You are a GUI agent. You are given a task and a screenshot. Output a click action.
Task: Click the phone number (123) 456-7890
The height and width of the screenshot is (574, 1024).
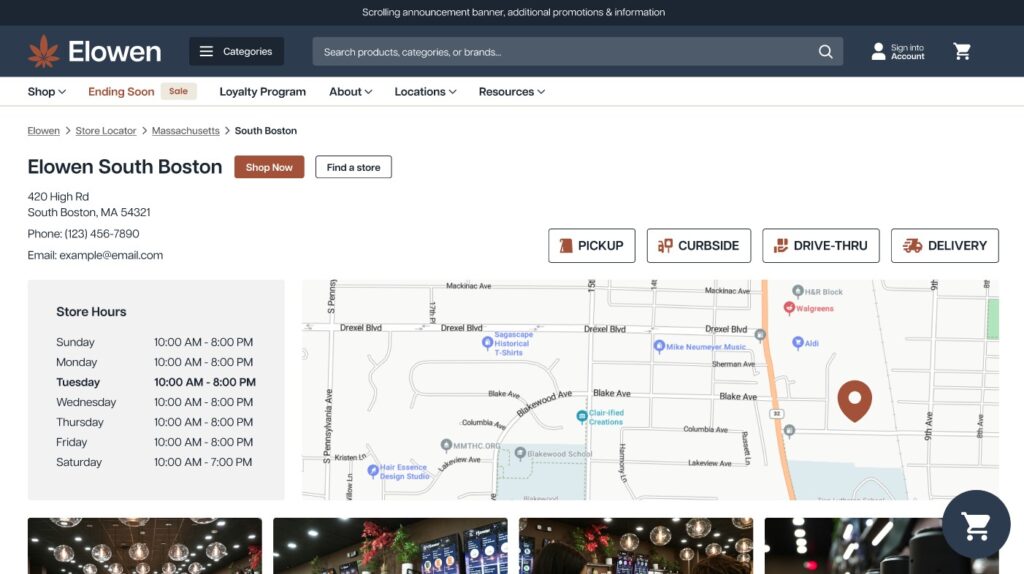pyautogui.click(x=102, y=234)
